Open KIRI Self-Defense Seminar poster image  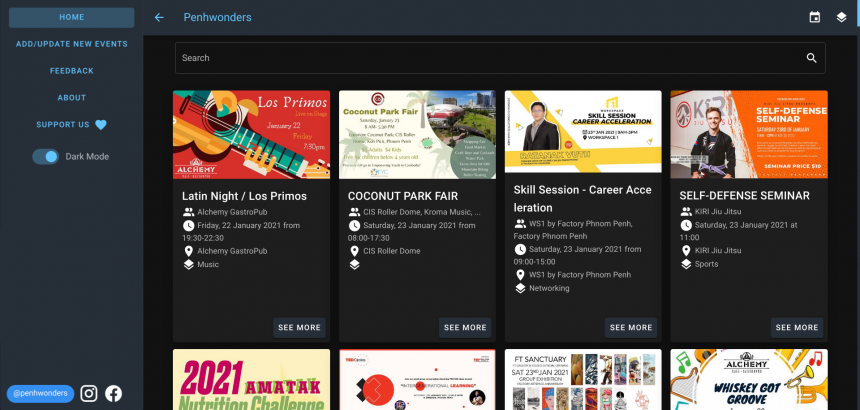[749, 135]
